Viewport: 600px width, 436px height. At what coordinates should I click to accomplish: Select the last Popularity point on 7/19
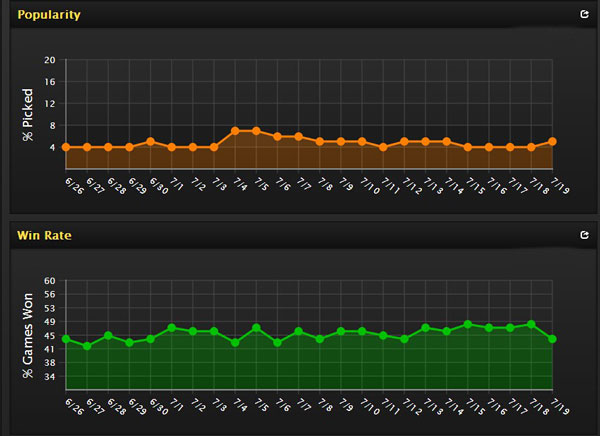point(552,141)
